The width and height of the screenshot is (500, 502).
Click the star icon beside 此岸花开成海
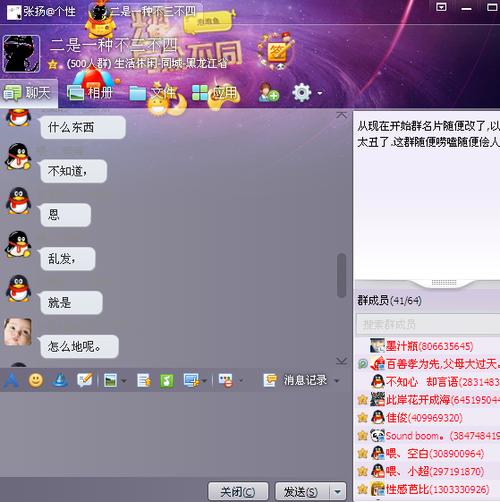362,399
